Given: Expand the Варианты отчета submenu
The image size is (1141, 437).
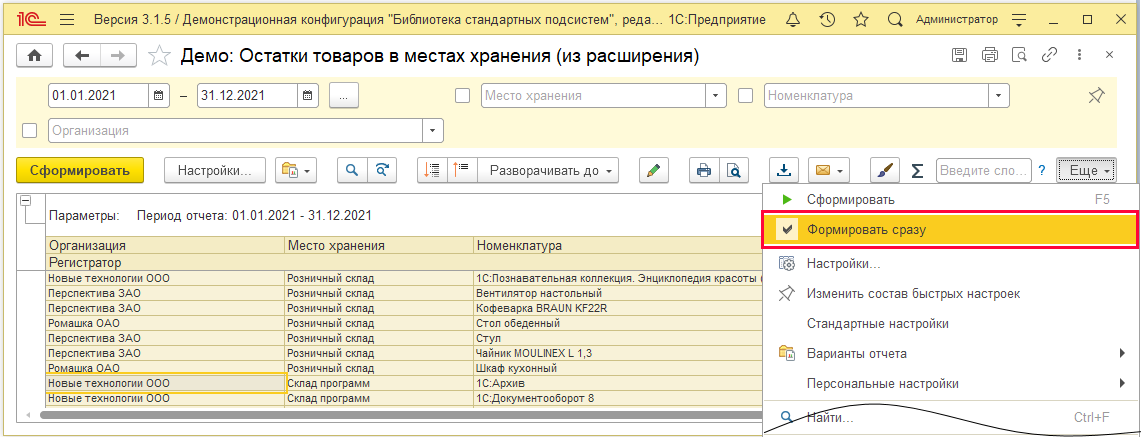Looking at the screenshot, I should (x=950, y=353).
